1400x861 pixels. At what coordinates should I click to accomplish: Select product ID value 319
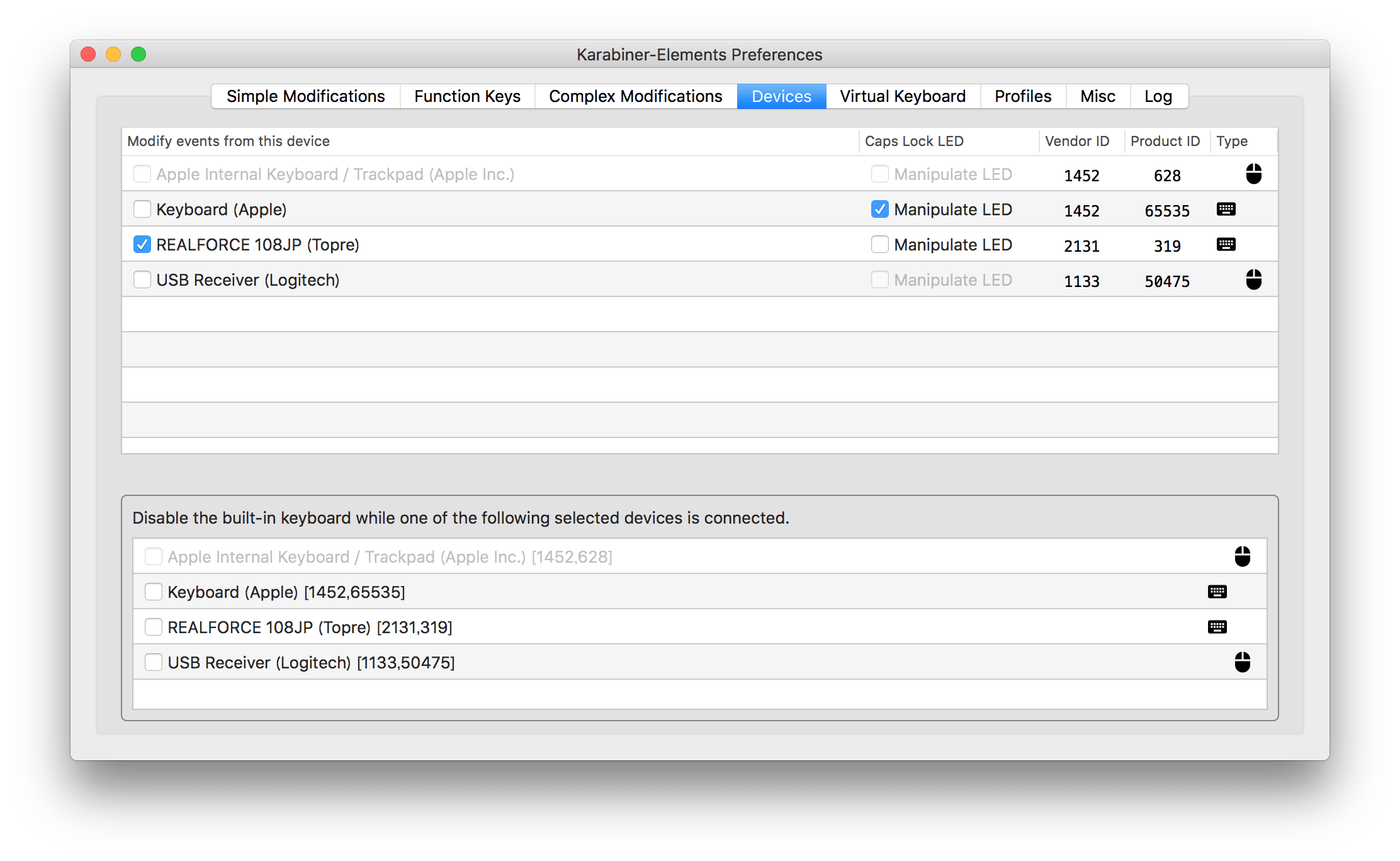pyautogui.click(x=1167, y=245)
